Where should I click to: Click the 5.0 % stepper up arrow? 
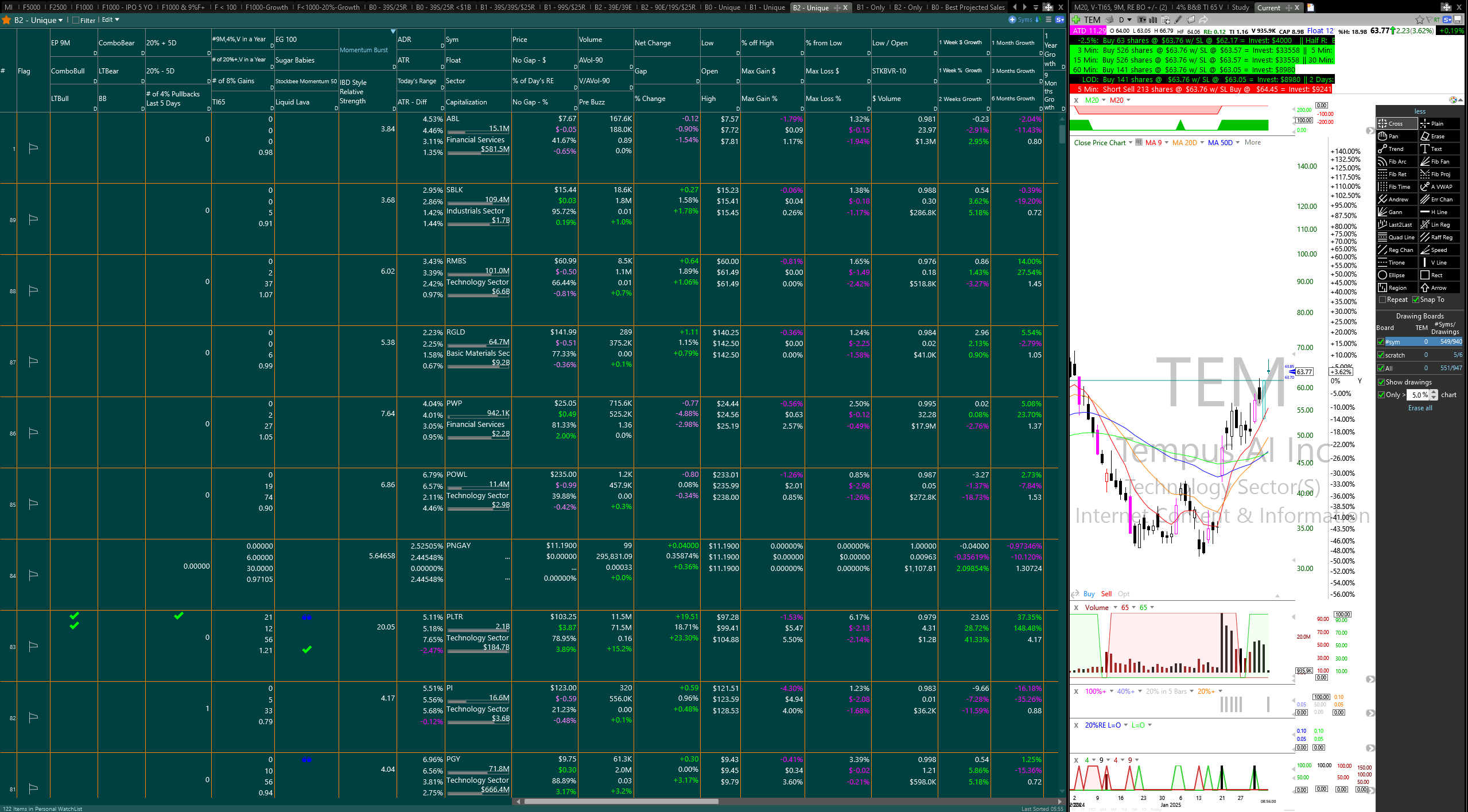point(1434,392)
